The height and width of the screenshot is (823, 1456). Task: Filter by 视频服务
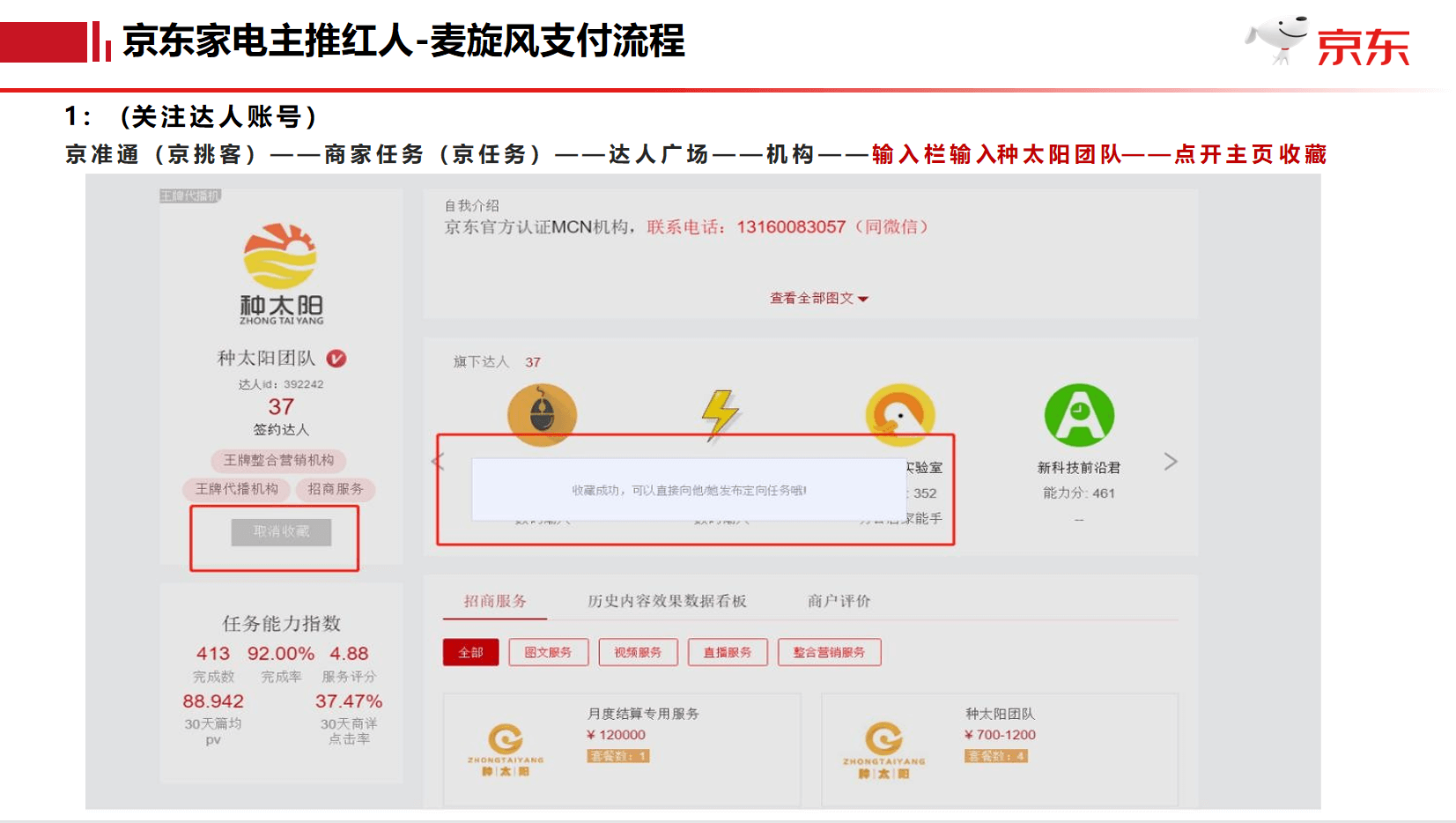638,653
